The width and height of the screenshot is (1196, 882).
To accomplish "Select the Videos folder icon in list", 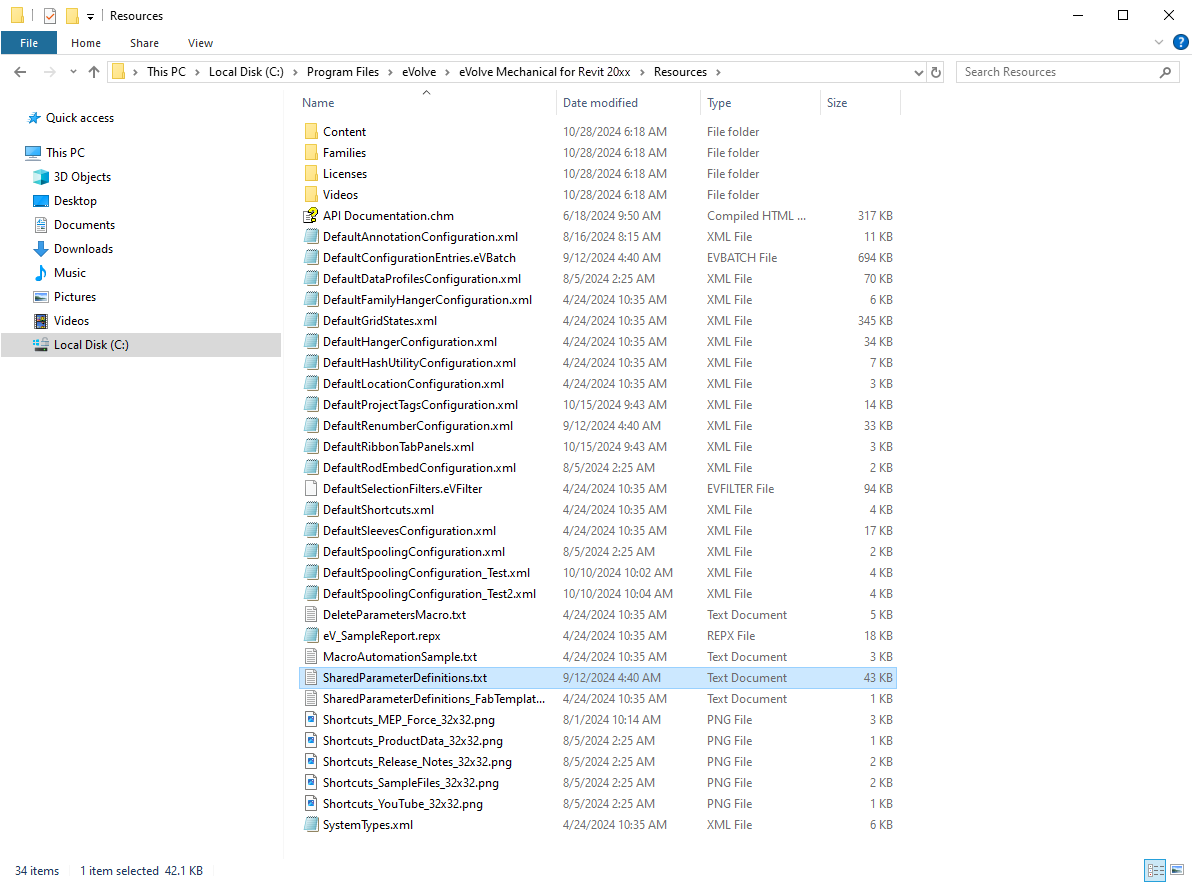I will coord(310,195).
